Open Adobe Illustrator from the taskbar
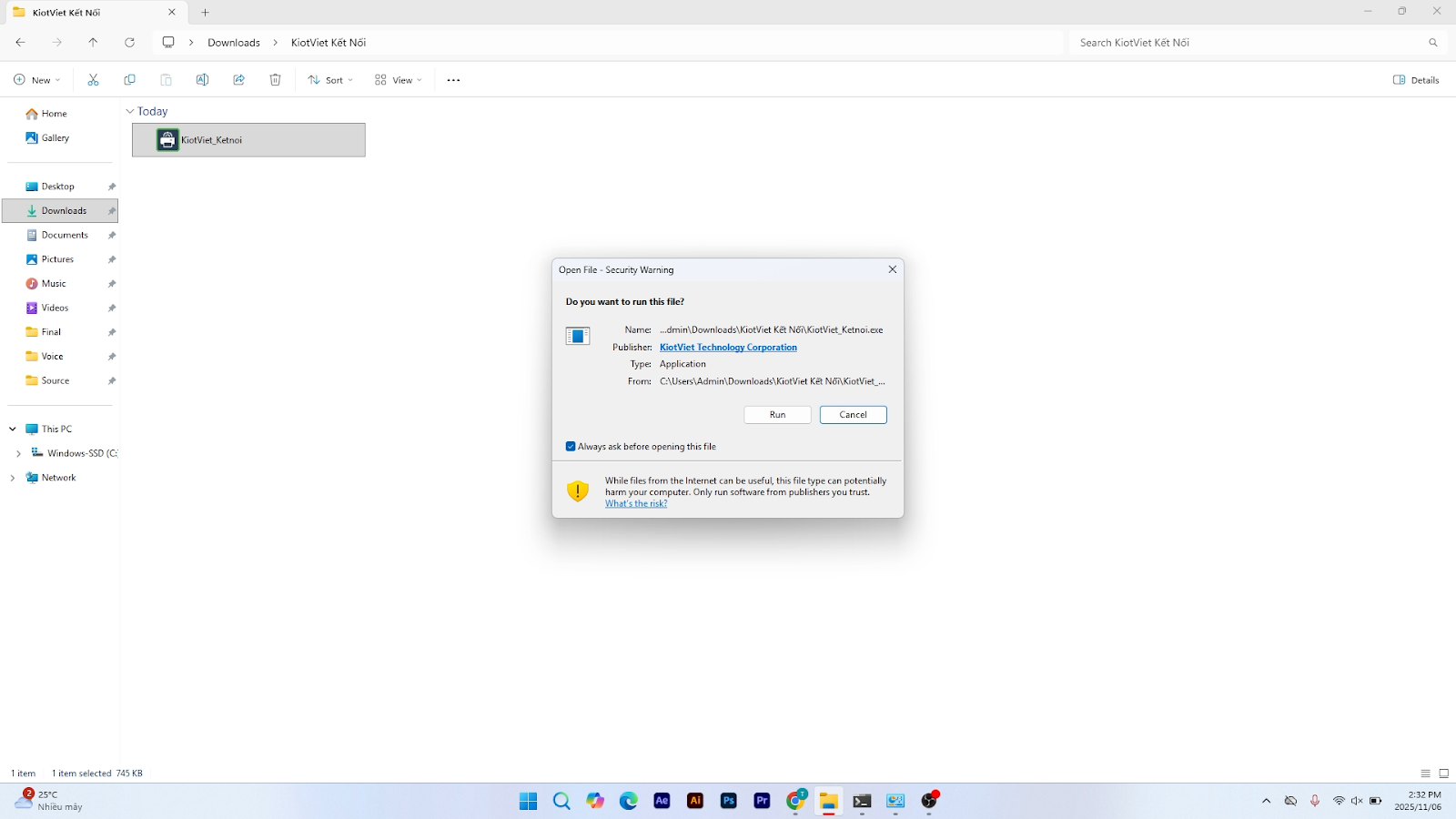1456x819 pixels. [695, 801]
